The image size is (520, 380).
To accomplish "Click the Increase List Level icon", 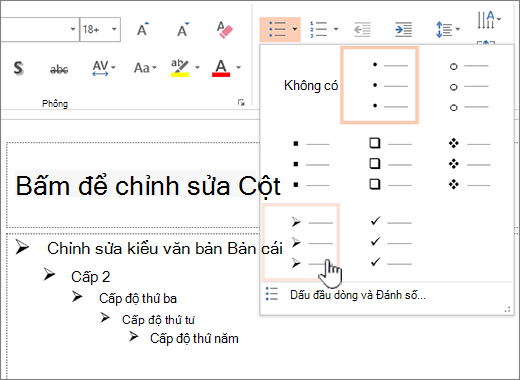I will coord(403,29).
